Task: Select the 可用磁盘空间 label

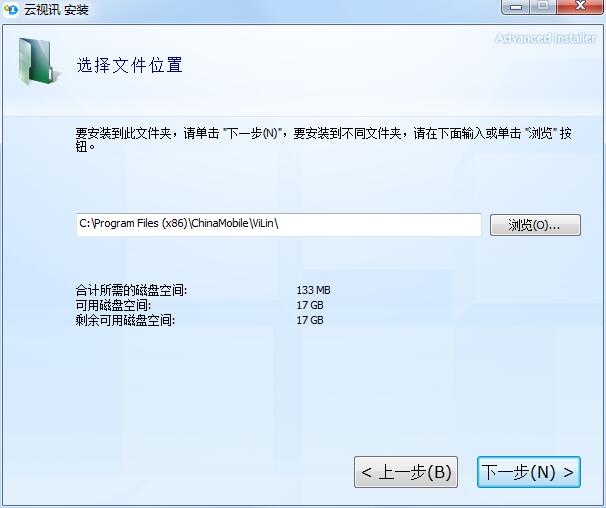Action: tap(113, 304)
